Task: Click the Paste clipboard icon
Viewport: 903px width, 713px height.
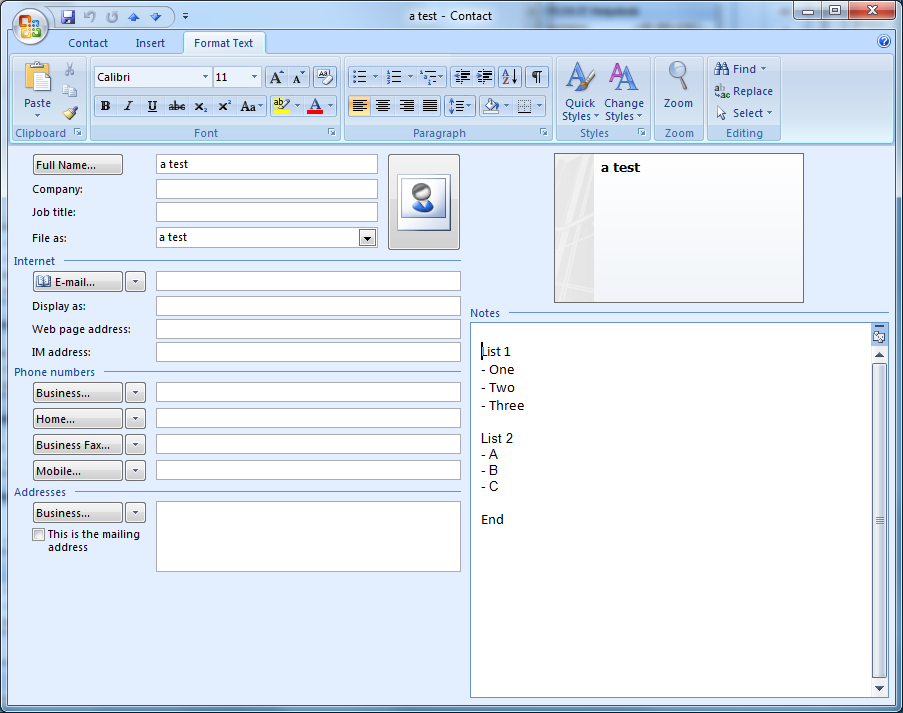Action: [37, 77]
